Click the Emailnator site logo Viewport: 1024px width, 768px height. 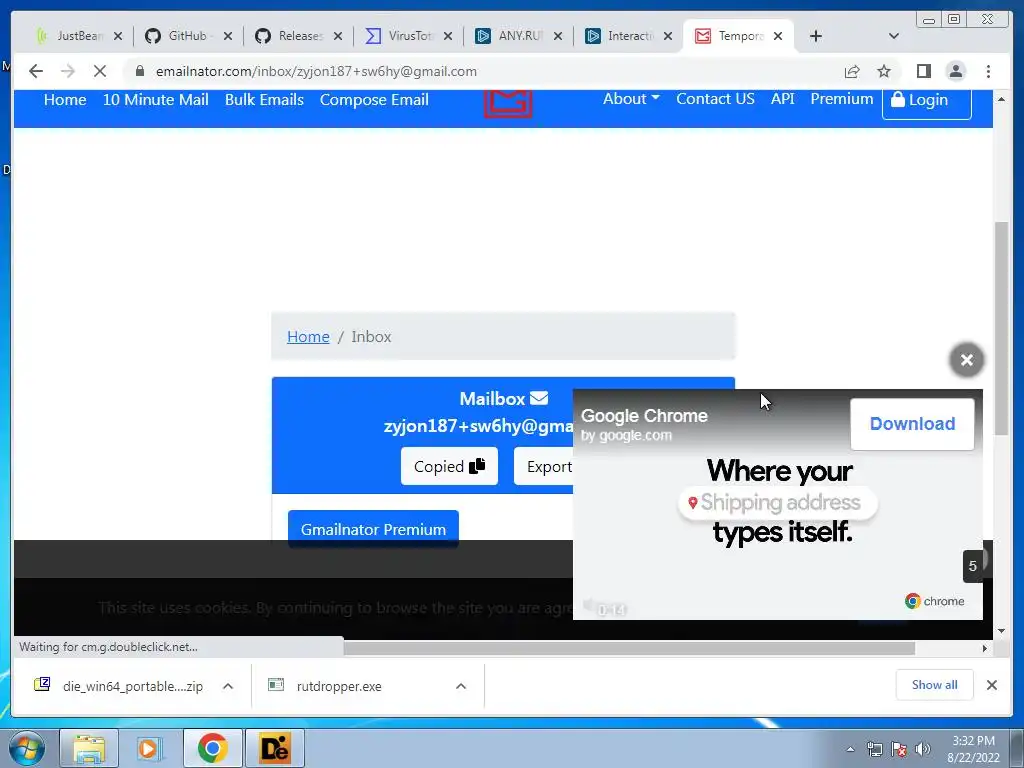point(508,104)
